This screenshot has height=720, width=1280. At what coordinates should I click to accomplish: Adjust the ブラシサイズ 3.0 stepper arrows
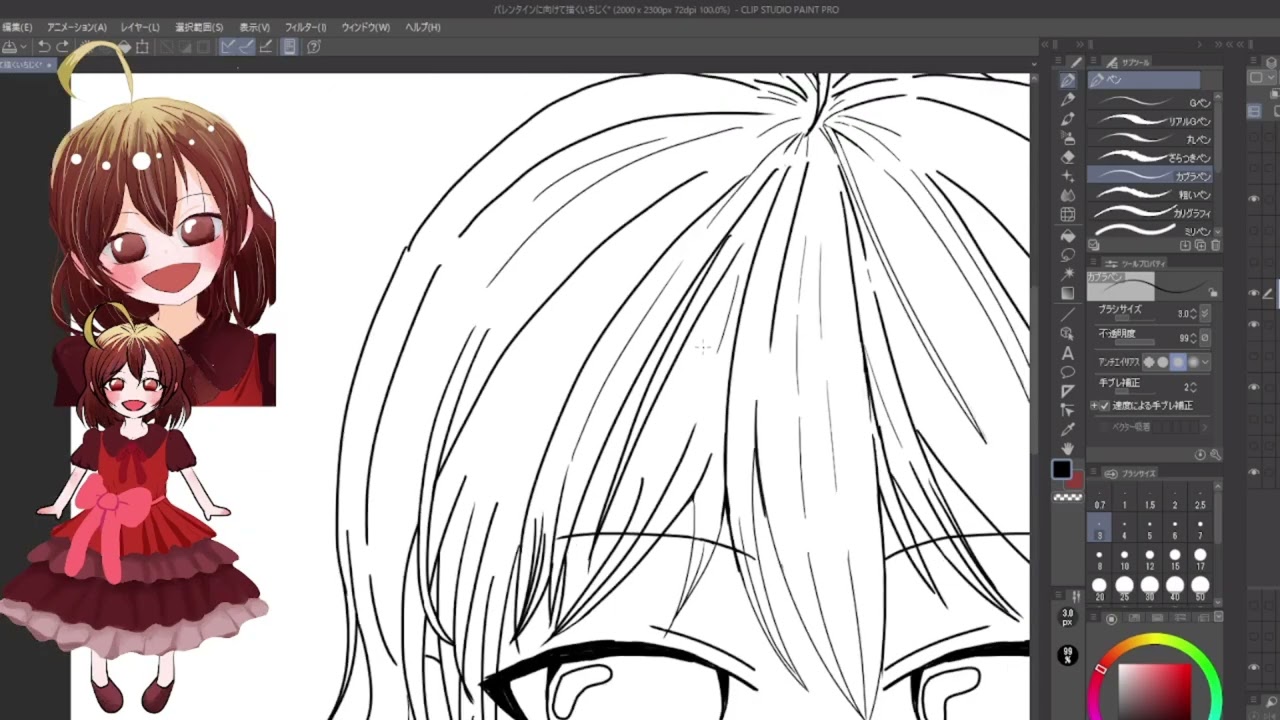pos(1193,313)
